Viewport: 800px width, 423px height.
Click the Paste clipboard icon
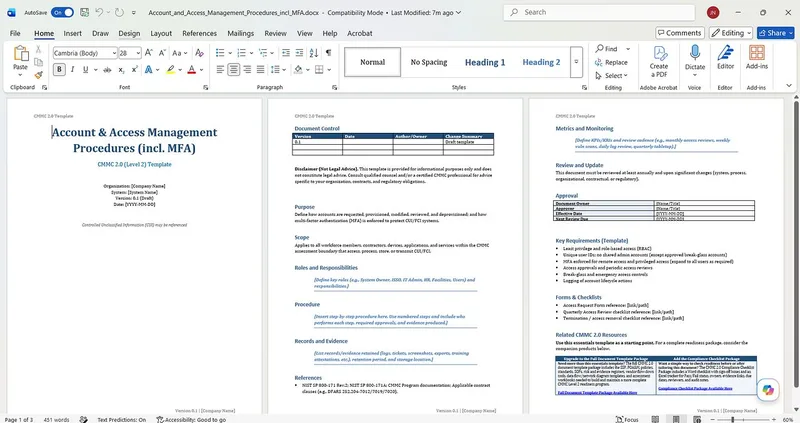tap(20, 53)
